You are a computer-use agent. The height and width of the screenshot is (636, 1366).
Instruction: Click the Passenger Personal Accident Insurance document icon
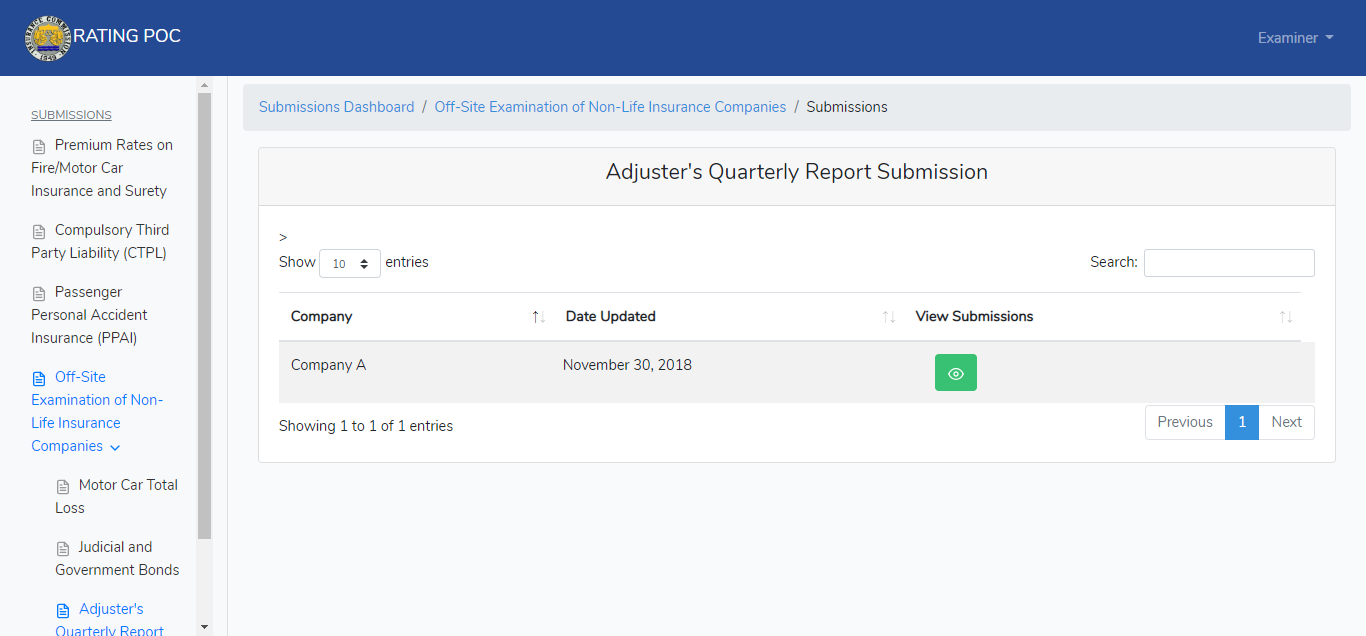(39, 294)
